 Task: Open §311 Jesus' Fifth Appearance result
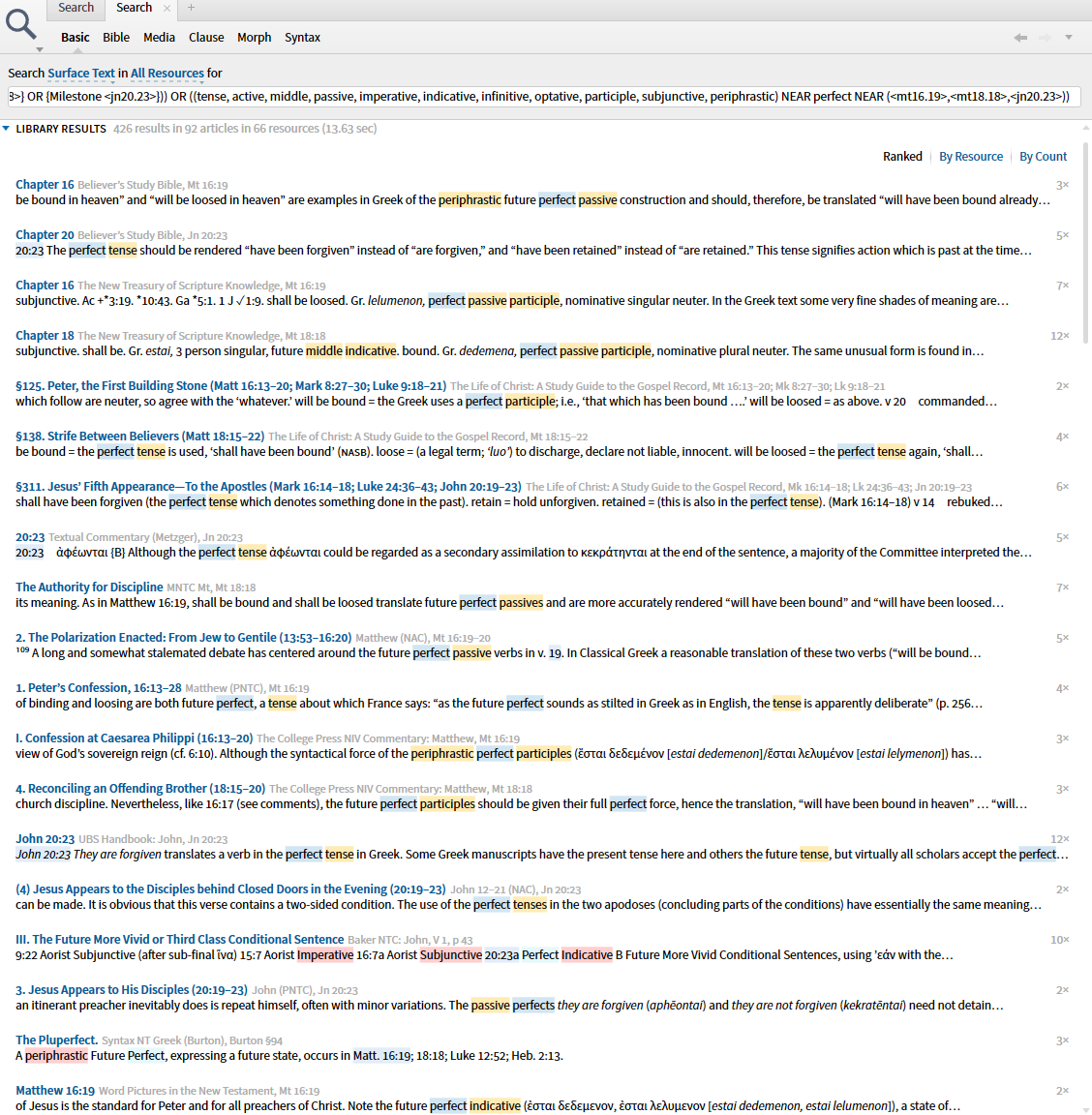[268, 487]
